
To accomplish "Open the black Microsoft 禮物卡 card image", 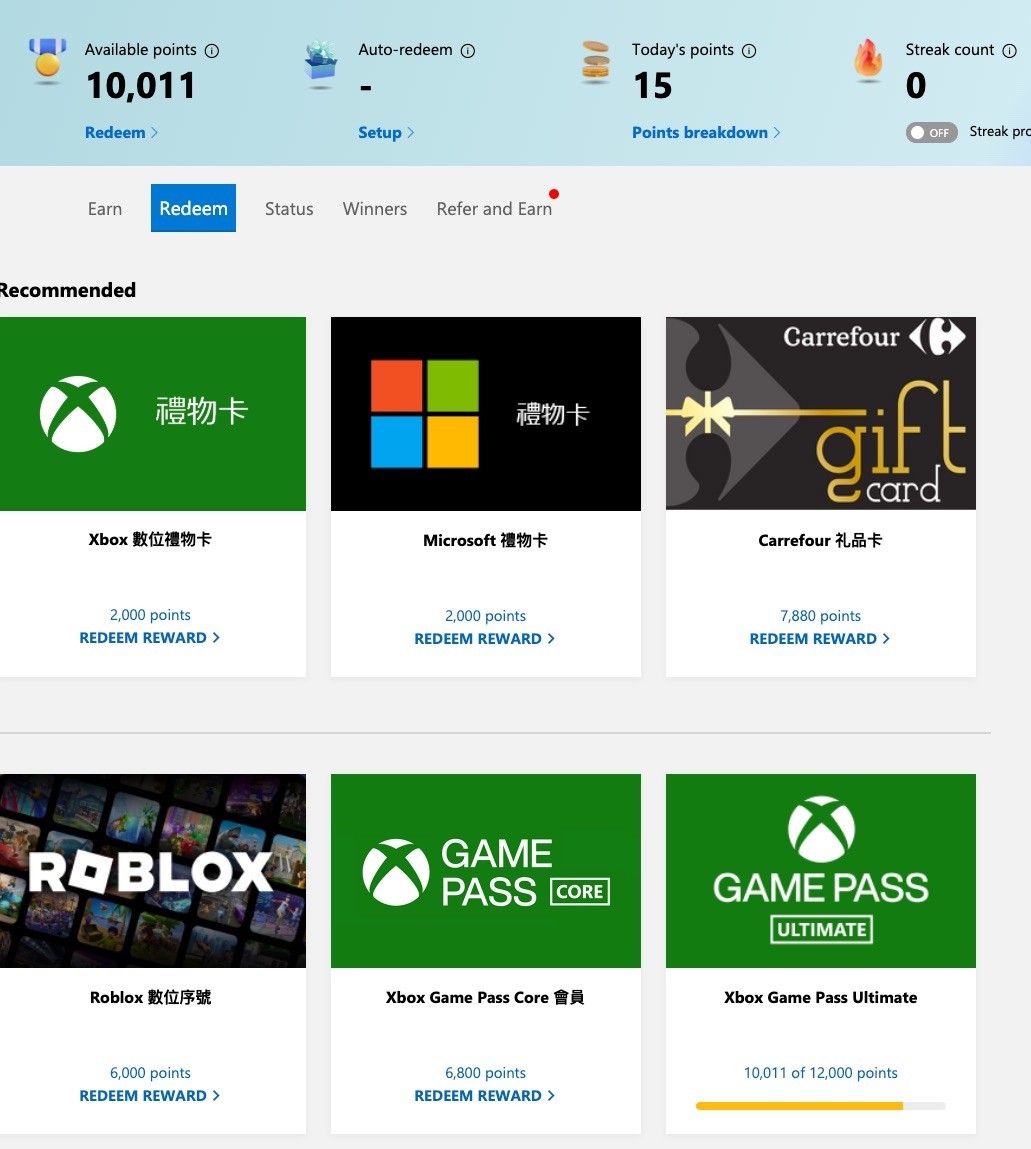I will pos(486,414).
